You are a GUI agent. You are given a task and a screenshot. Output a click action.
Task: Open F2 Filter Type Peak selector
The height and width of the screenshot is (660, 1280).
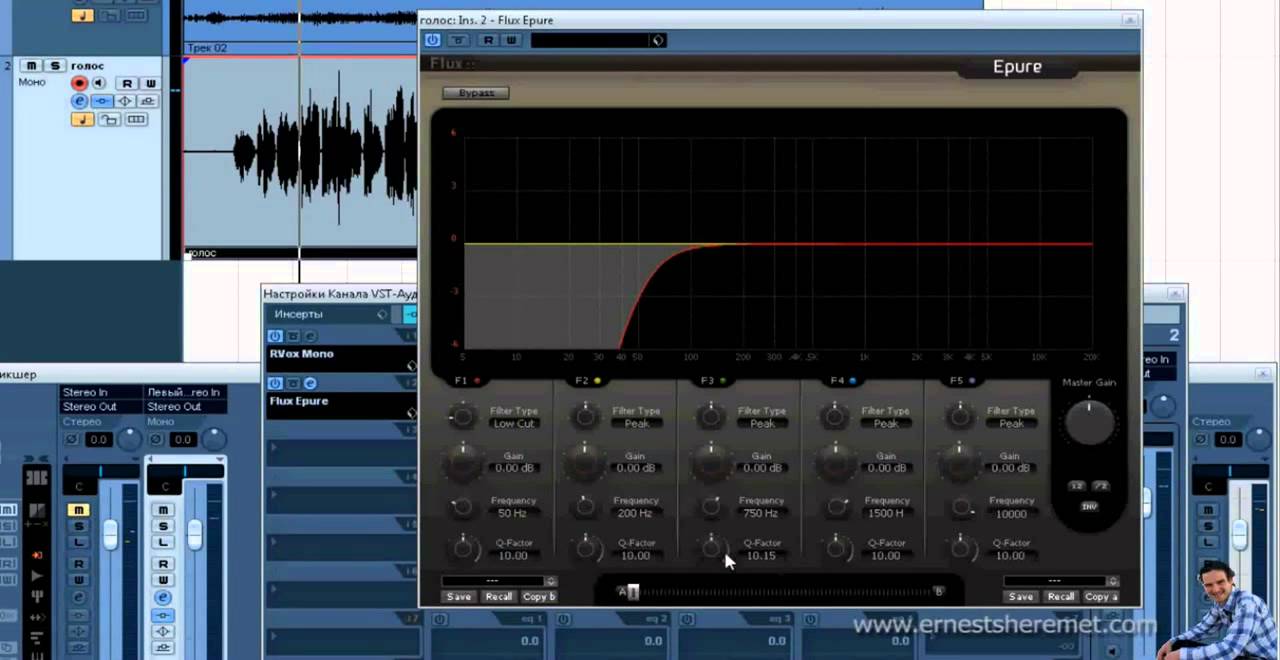tap(637, 424)
